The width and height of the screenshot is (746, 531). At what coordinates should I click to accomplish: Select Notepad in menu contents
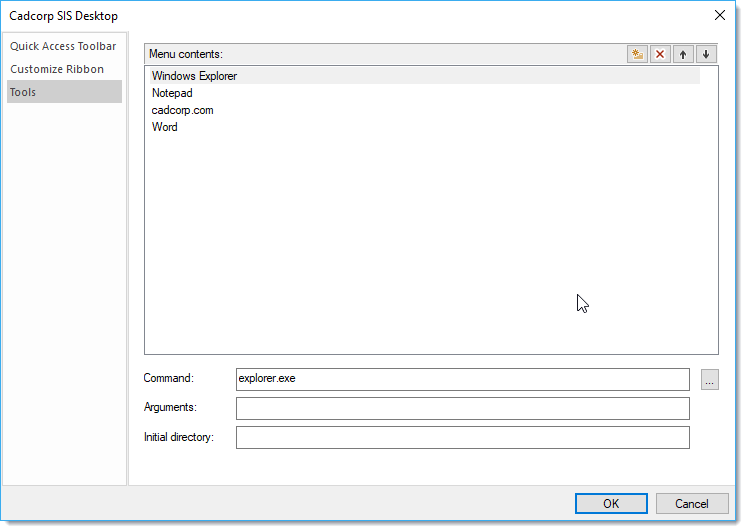[424, 93]
